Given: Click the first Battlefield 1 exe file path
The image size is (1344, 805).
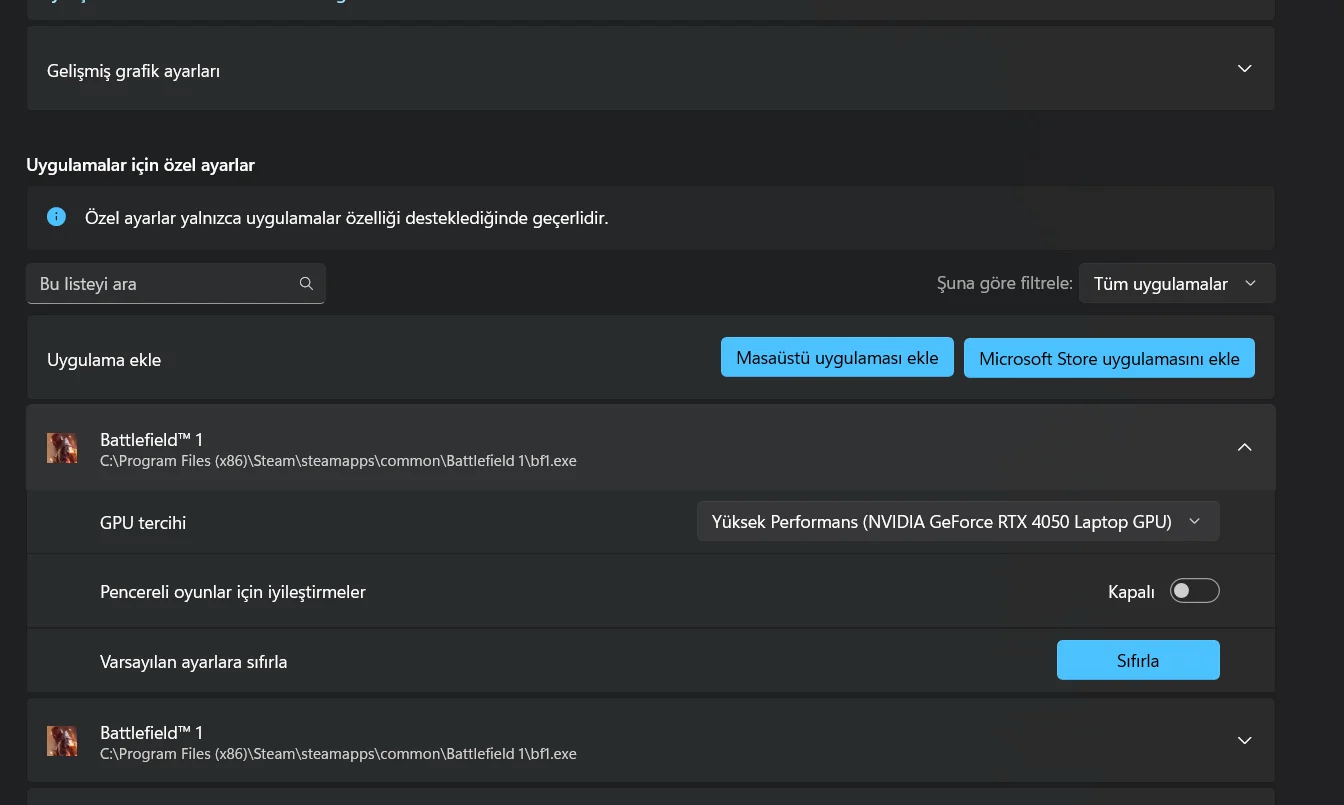Looking at the screenshot, I should coord(338,461).
